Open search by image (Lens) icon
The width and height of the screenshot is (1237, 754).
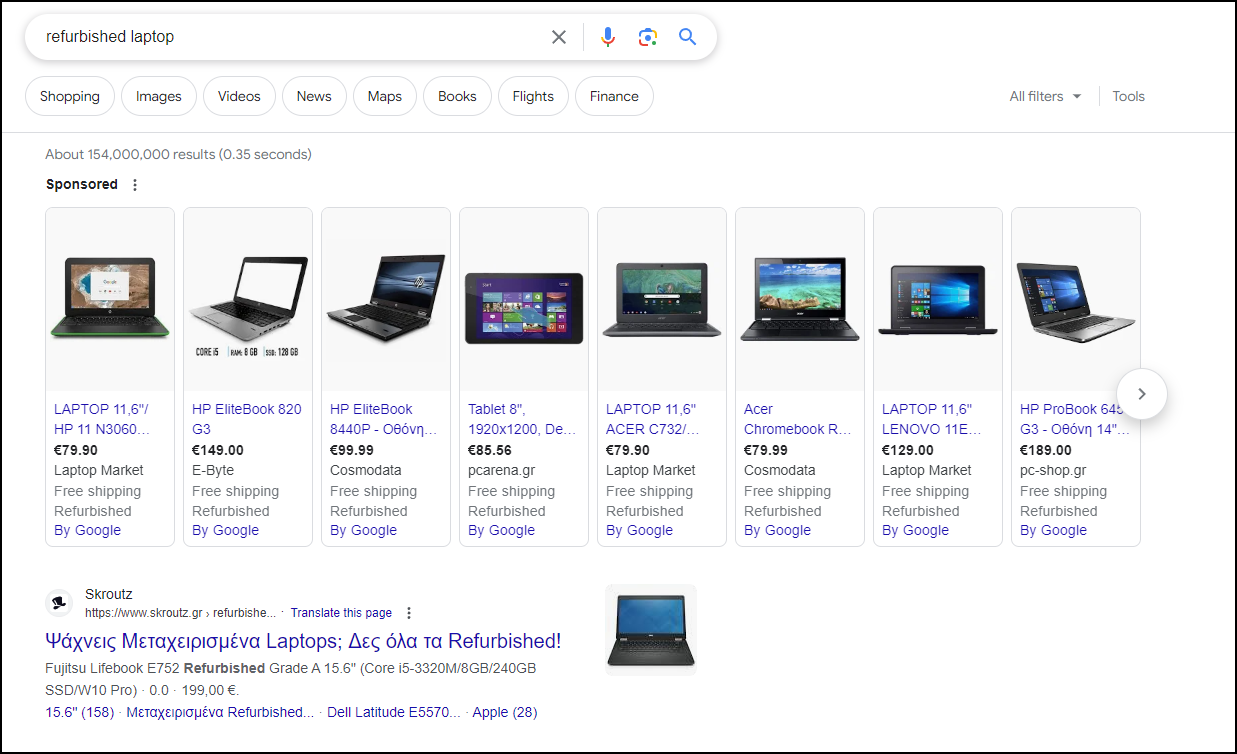click(x=648, y=37)
